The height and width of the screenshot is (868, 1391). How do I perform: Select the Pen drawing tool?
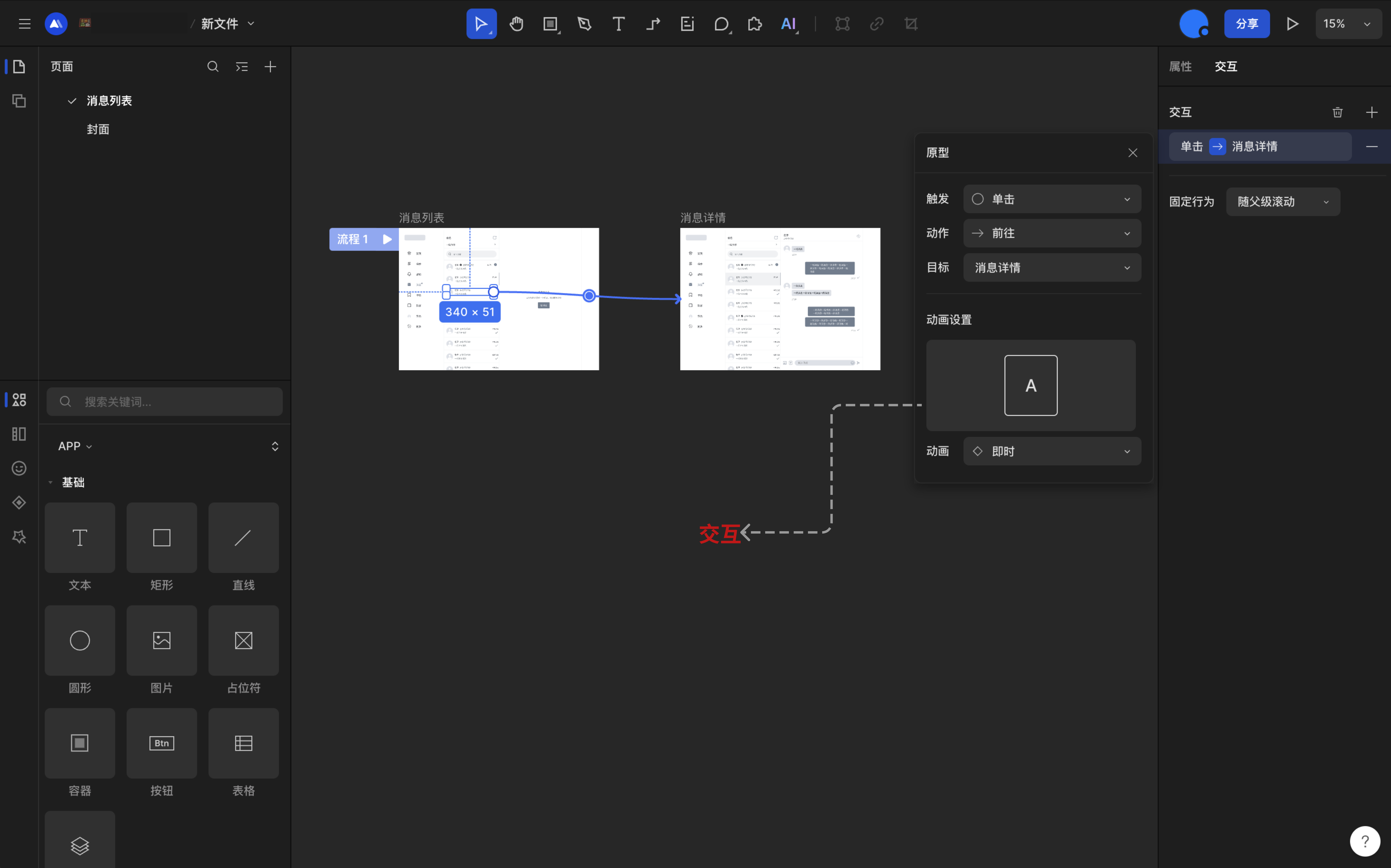coord(585,24)
